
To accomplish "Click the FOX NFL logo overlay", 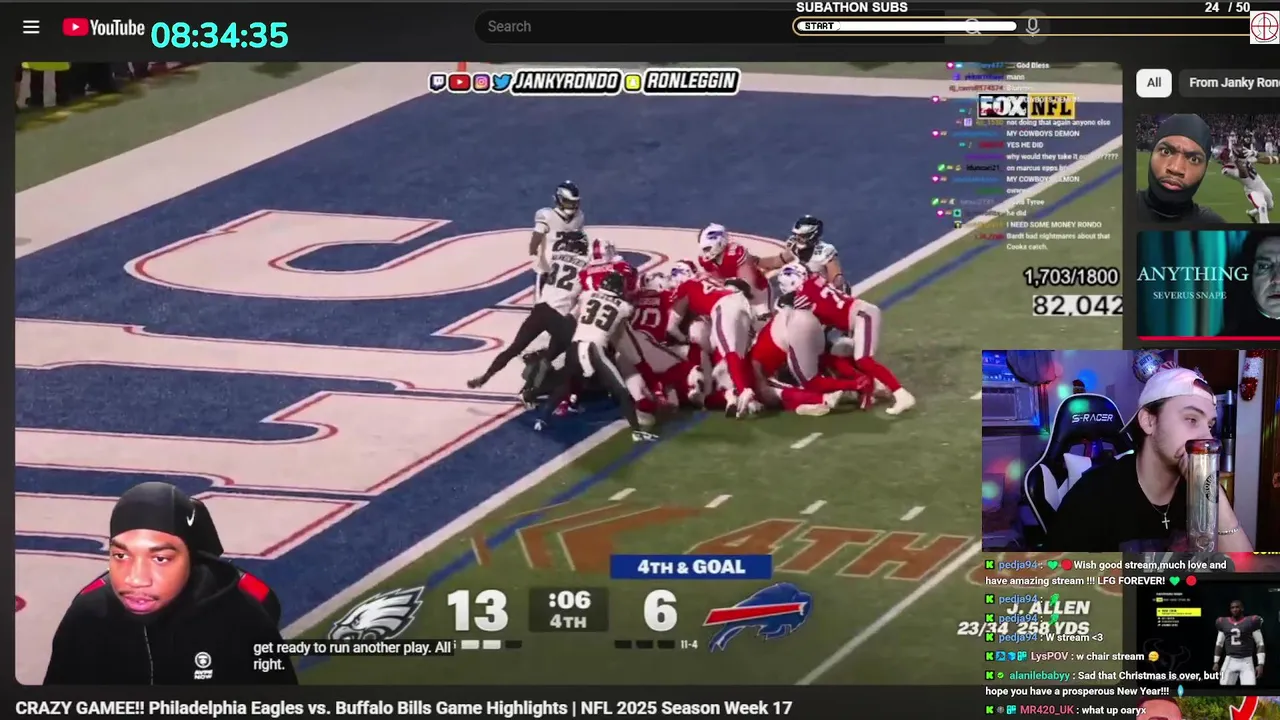I will point(1026,107).
